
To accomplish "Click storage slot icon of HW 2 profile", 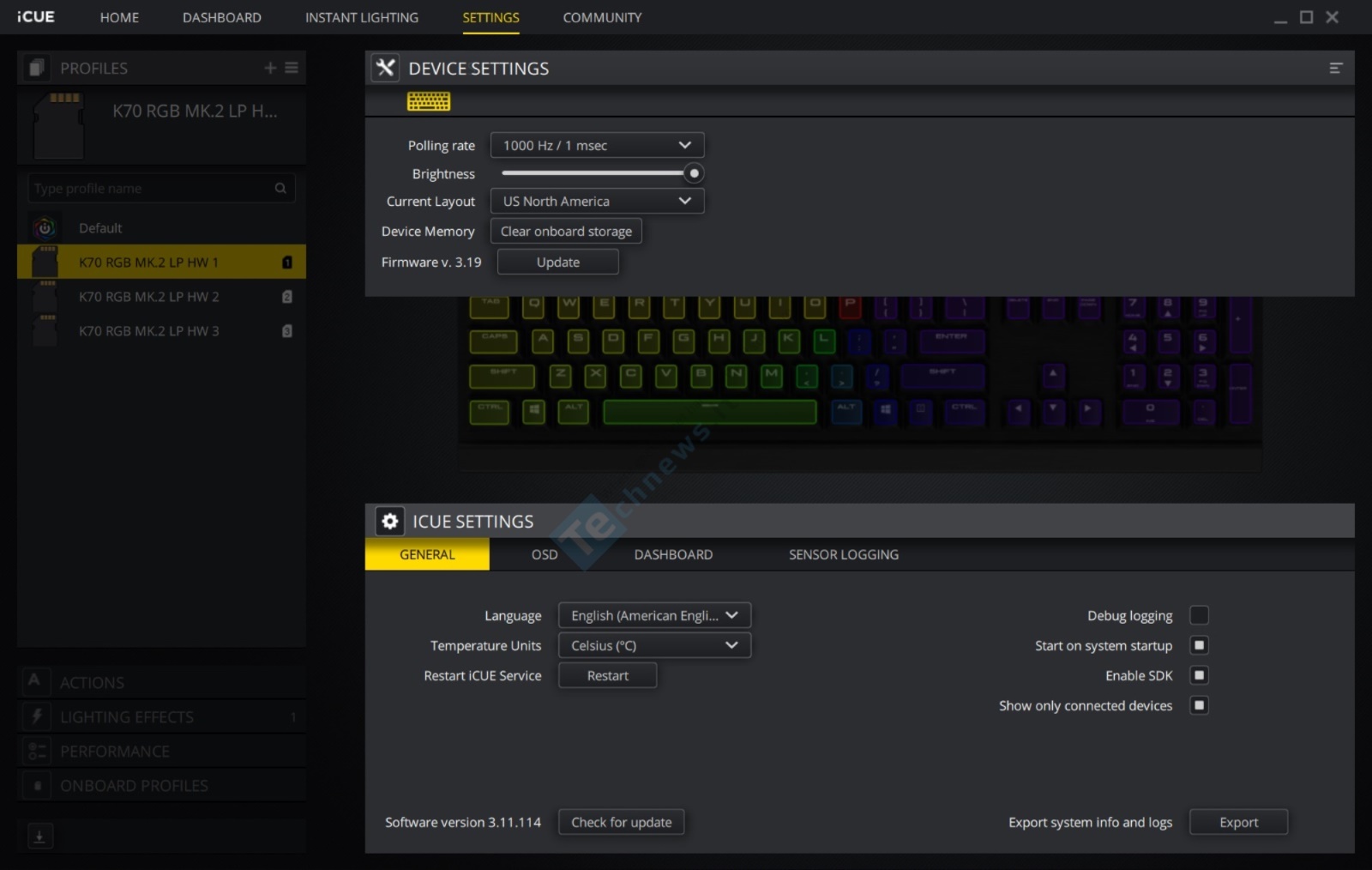I will click(x=287, y=297).
